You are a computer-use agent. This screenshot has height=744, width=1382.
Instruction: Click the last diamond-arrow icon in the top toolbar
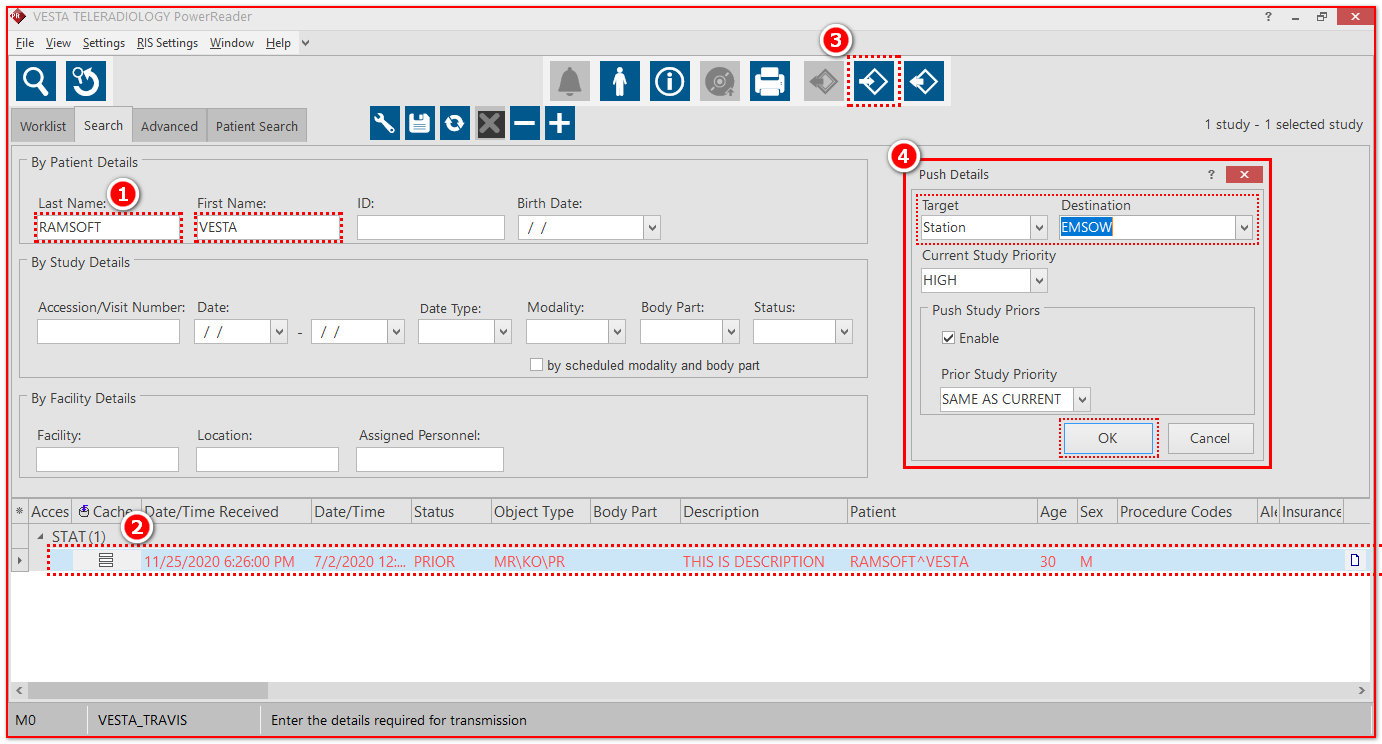[924, 81]
